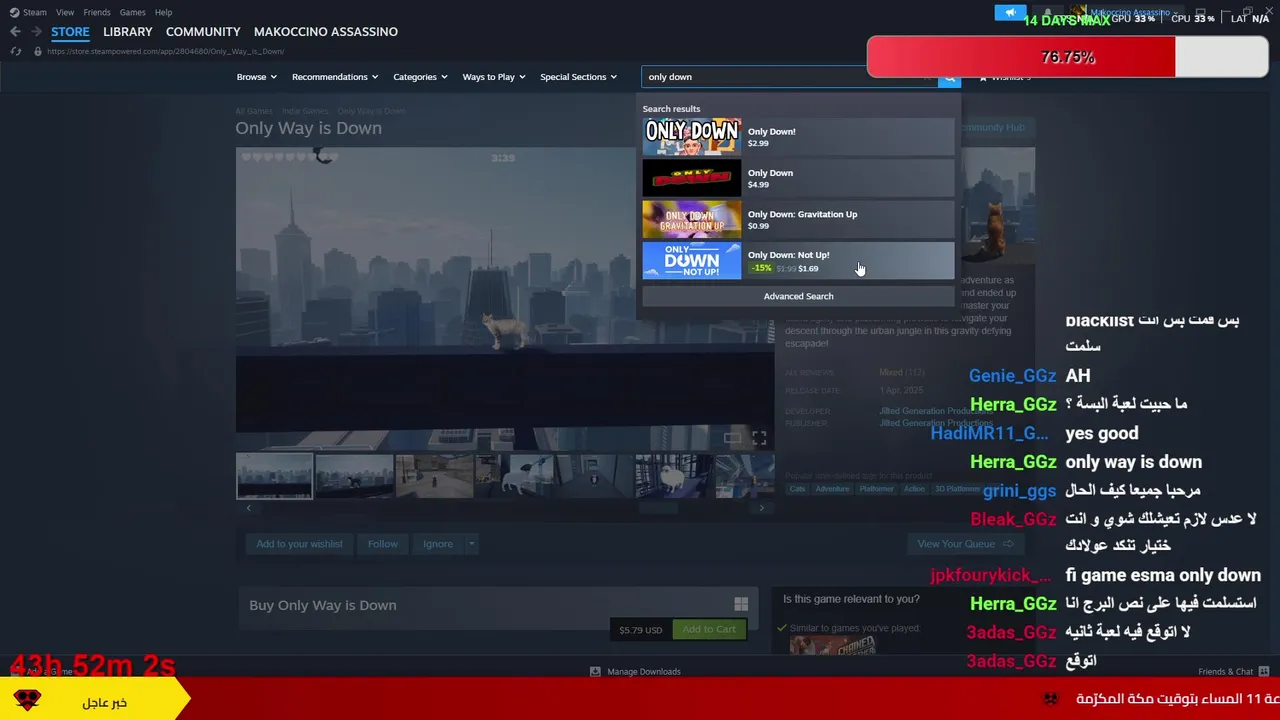
Task: Expand the Recommendations dropdown
Action: [x=335, y=77]
